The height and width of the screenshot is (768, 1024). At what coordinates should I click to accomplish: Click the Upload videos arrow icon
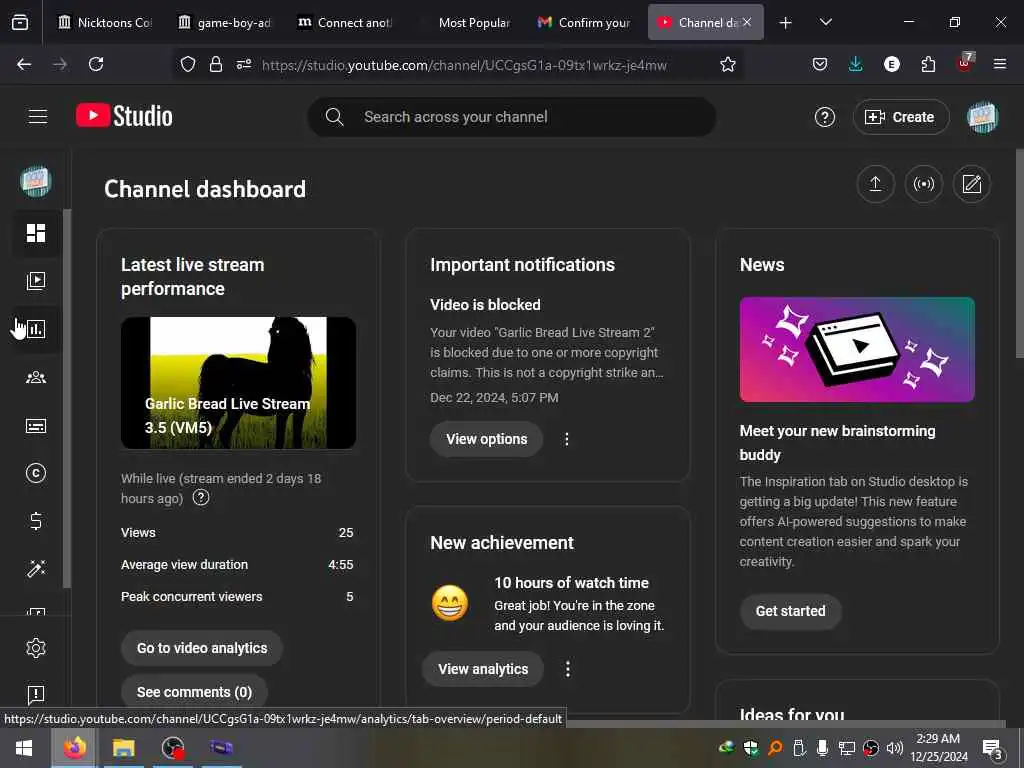pos(875,184)
